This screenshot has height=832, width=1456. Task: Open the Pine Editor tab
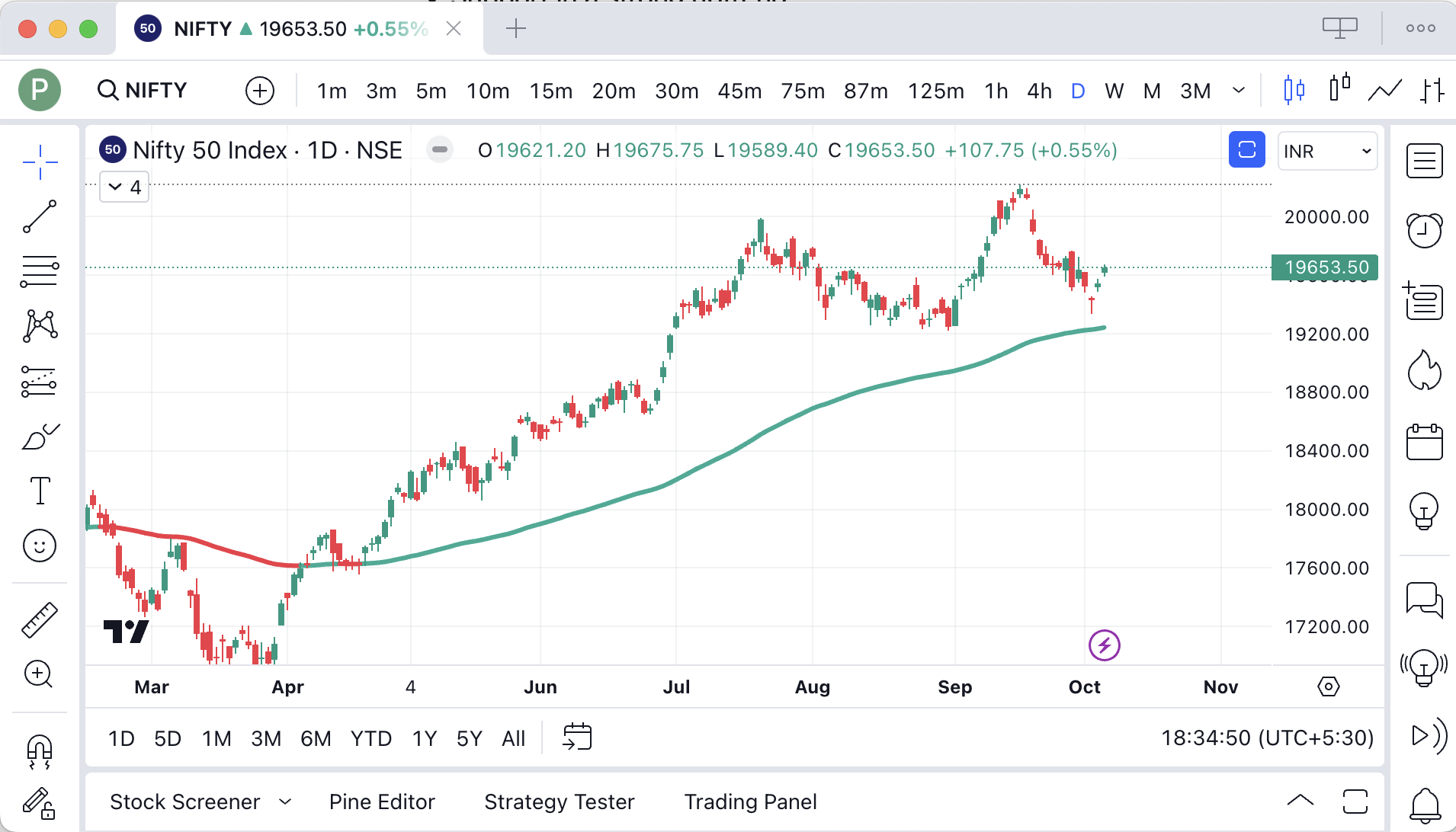click(x=382, y=802)
